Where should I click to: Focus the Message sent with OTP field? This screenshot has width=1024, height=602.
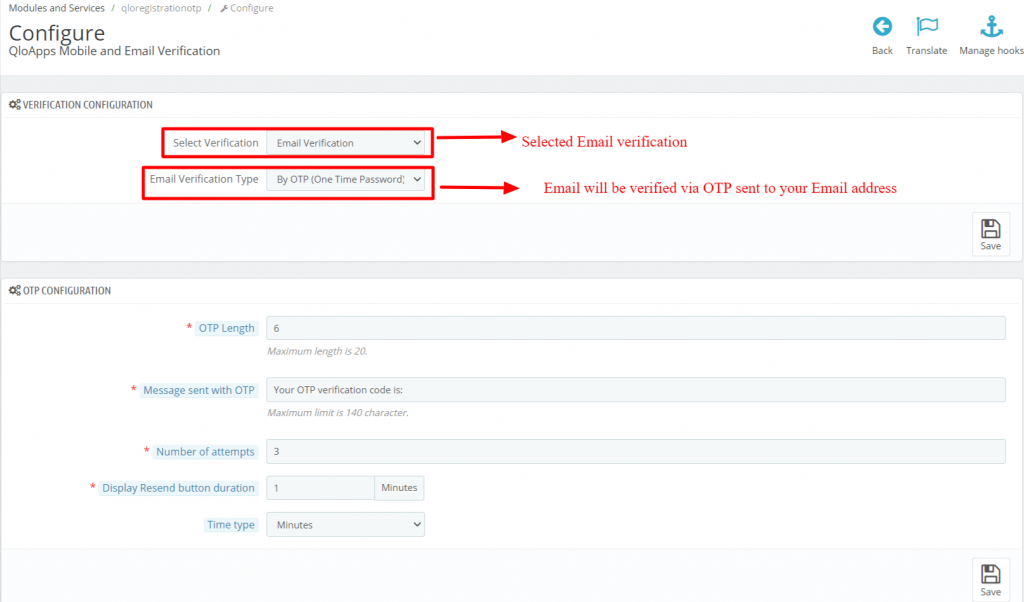(635, 390)
